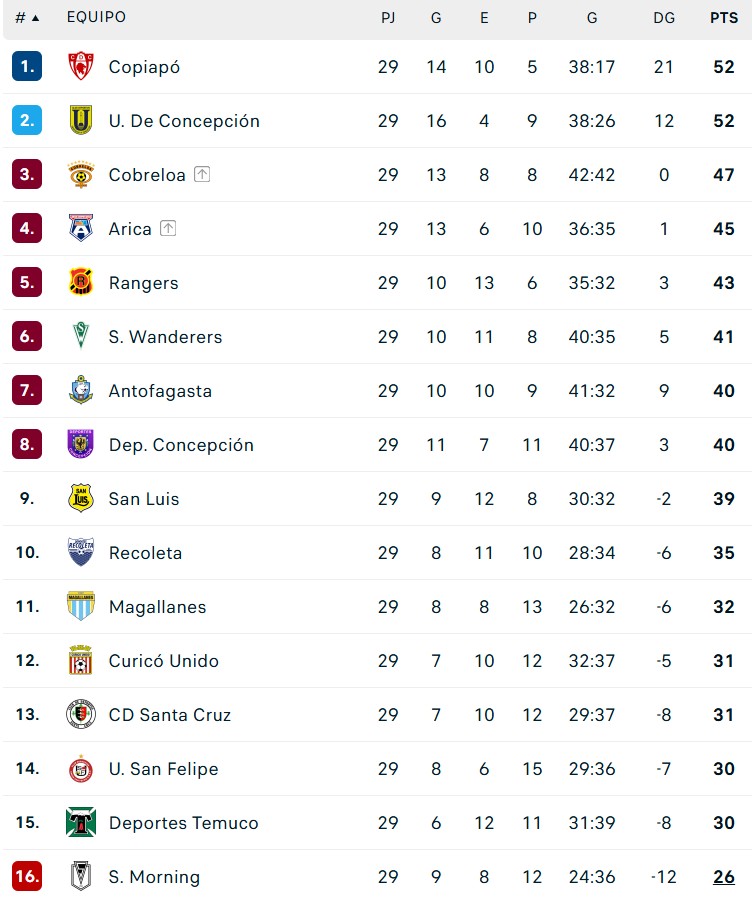Screen dimensions: 752x897
Task: Click the S. Wanderers crest icon
Action: 80,337
